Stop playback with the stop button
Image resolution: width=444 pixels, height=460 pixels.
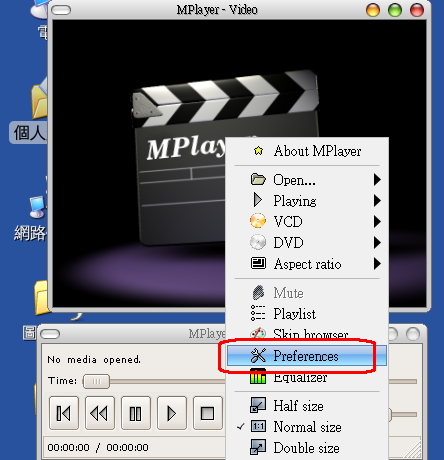pos(208,413)
